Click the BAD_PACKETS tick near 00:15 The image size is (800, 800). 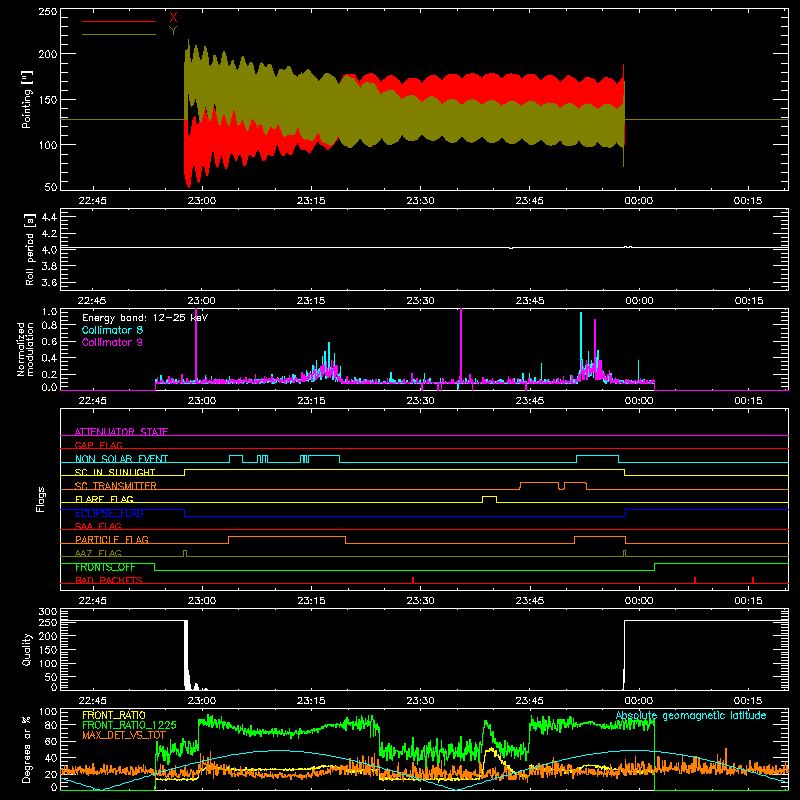click(x=753, y=580)
